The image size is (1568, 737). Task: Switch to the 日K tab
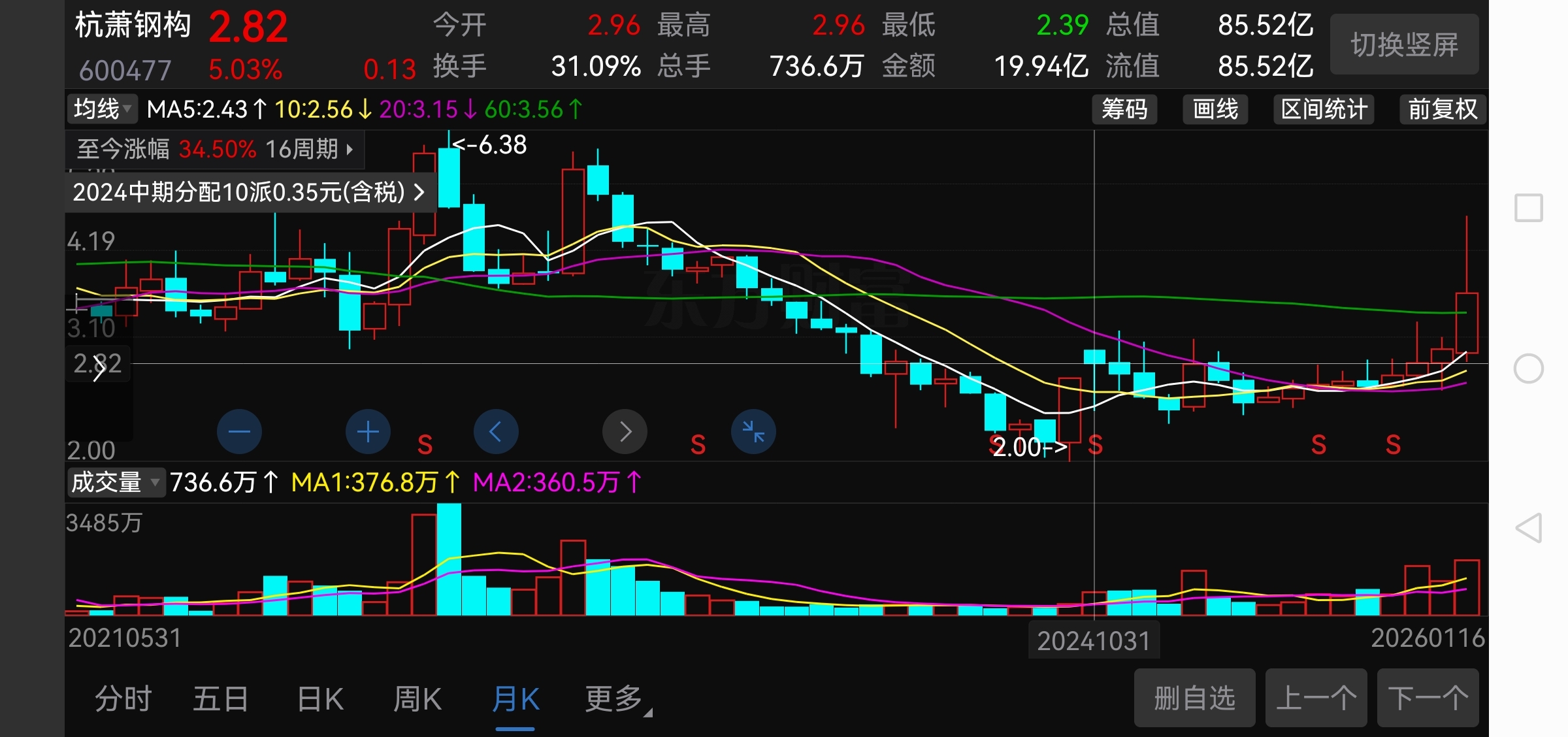[320, 699]
